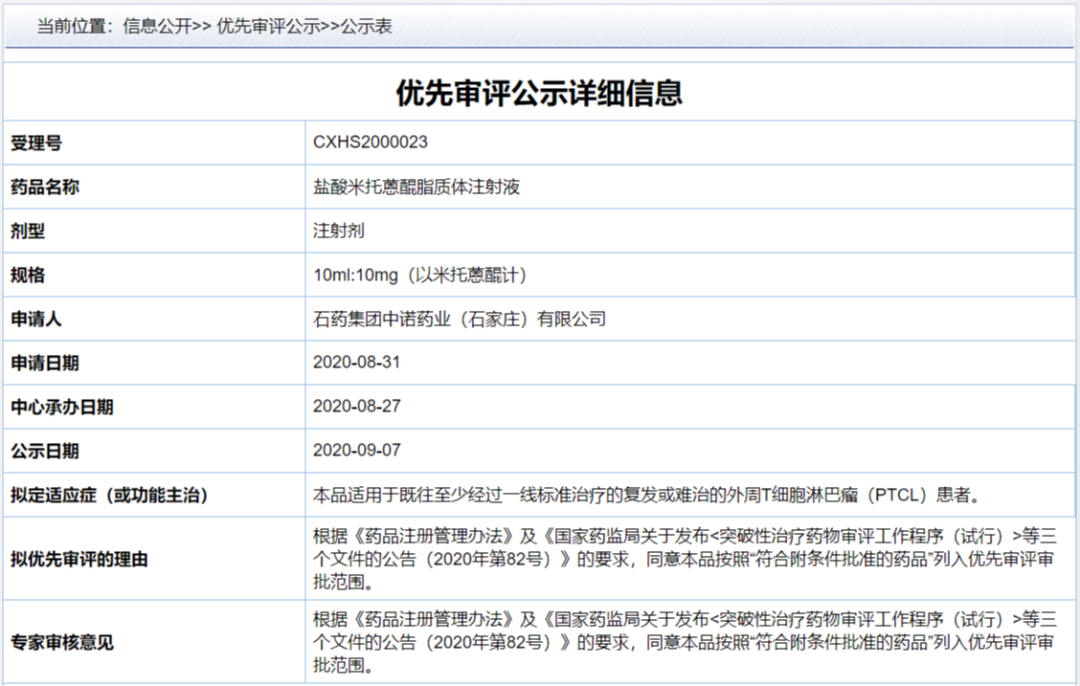Click the label 申请人
1080x686 pixels.
pos(36,319)
